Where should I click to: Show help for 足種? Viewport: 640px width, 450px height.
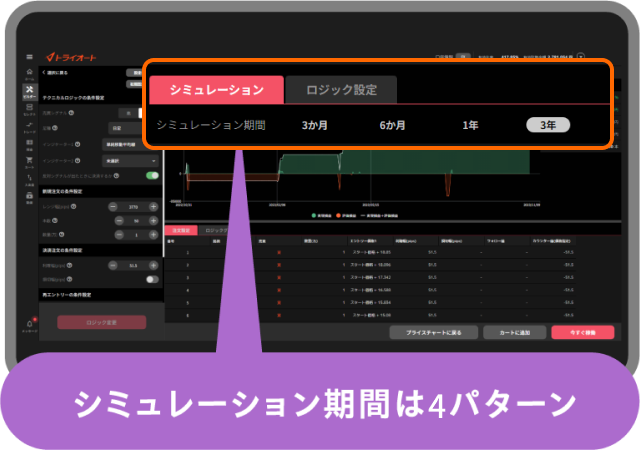coord(55,128)
